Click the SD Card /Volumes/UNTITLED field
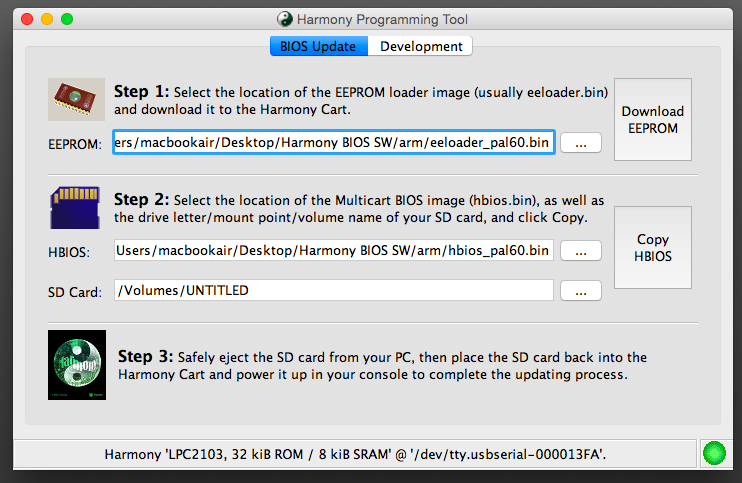742x483 pixels. pyautogui.click(x=334, y=290)
